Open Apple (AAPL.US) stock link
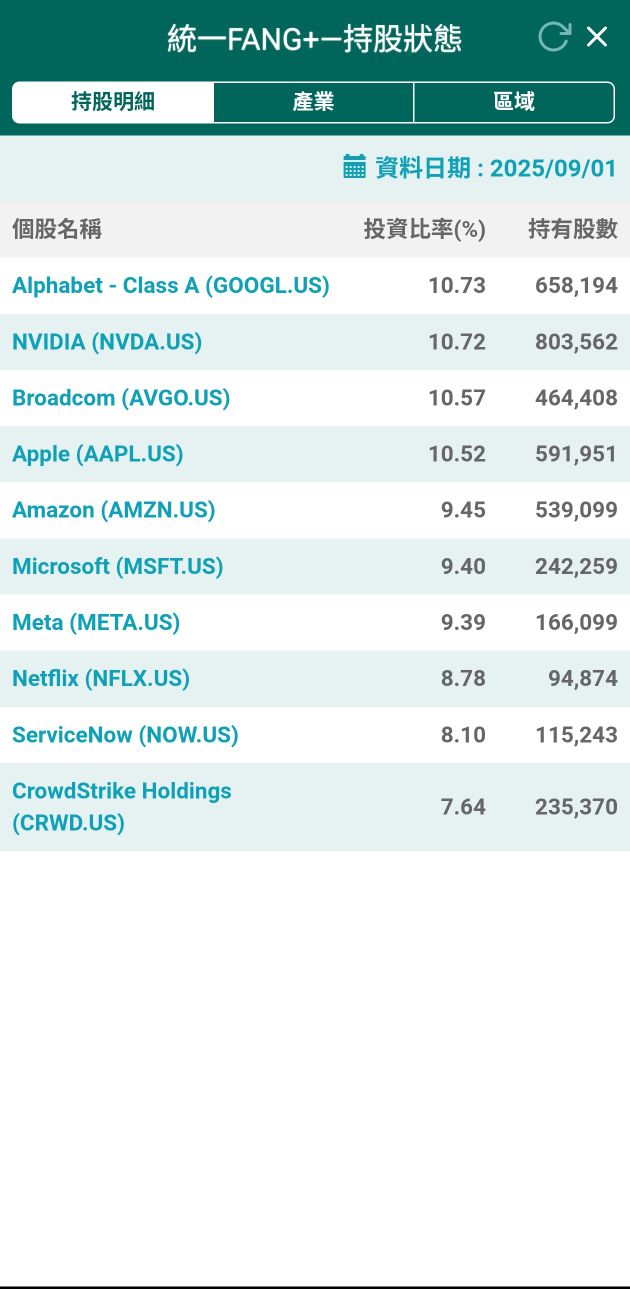 click(98, 454)
